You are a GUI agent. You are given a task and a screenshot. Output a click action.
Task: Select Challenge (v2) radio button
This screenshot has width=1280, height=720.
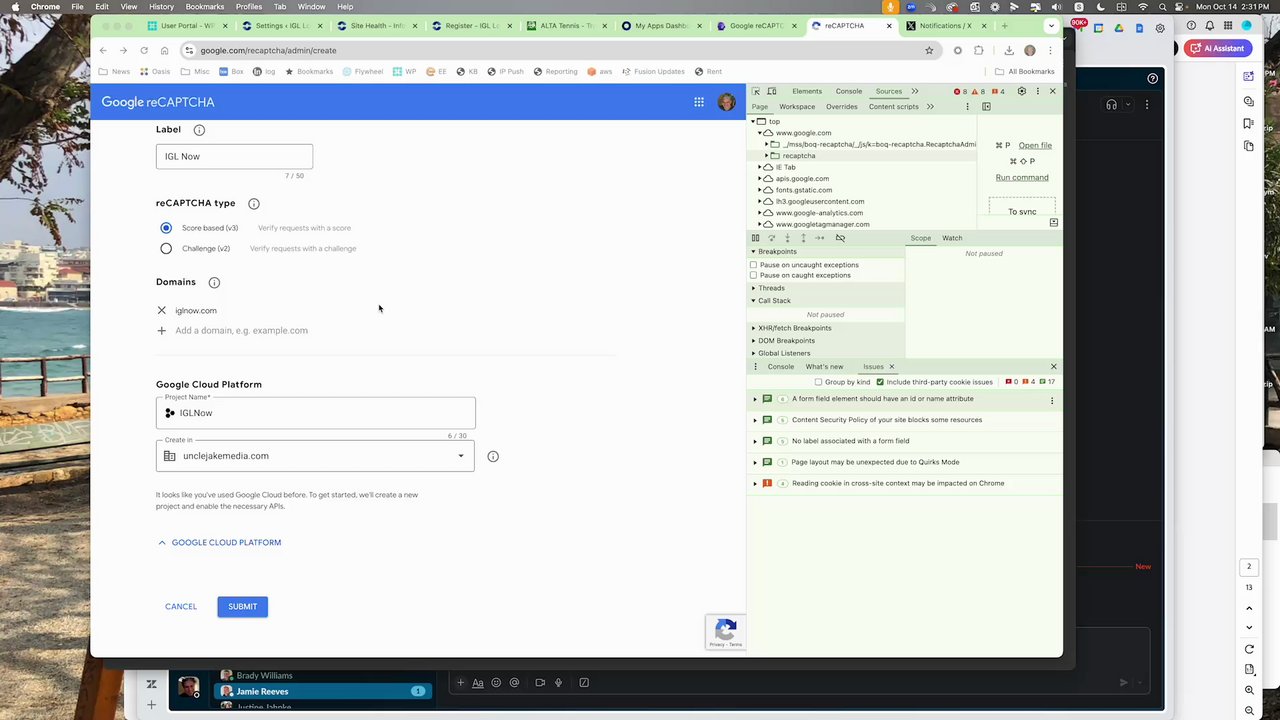pos(166,248)
